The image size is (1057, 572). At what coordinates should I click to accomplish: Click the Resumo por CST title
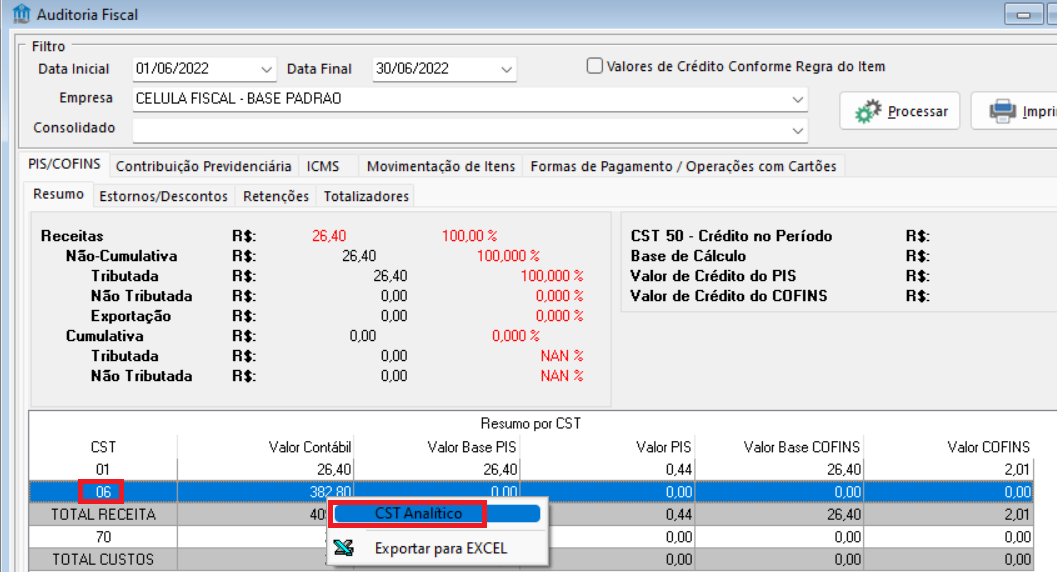pos(531,424)
